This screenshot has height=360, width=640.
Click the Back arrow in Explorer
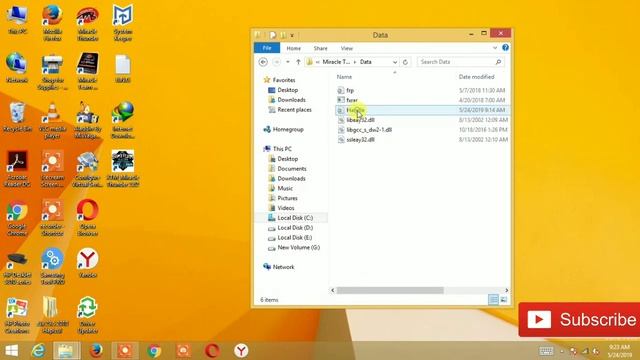pos(263,62)
